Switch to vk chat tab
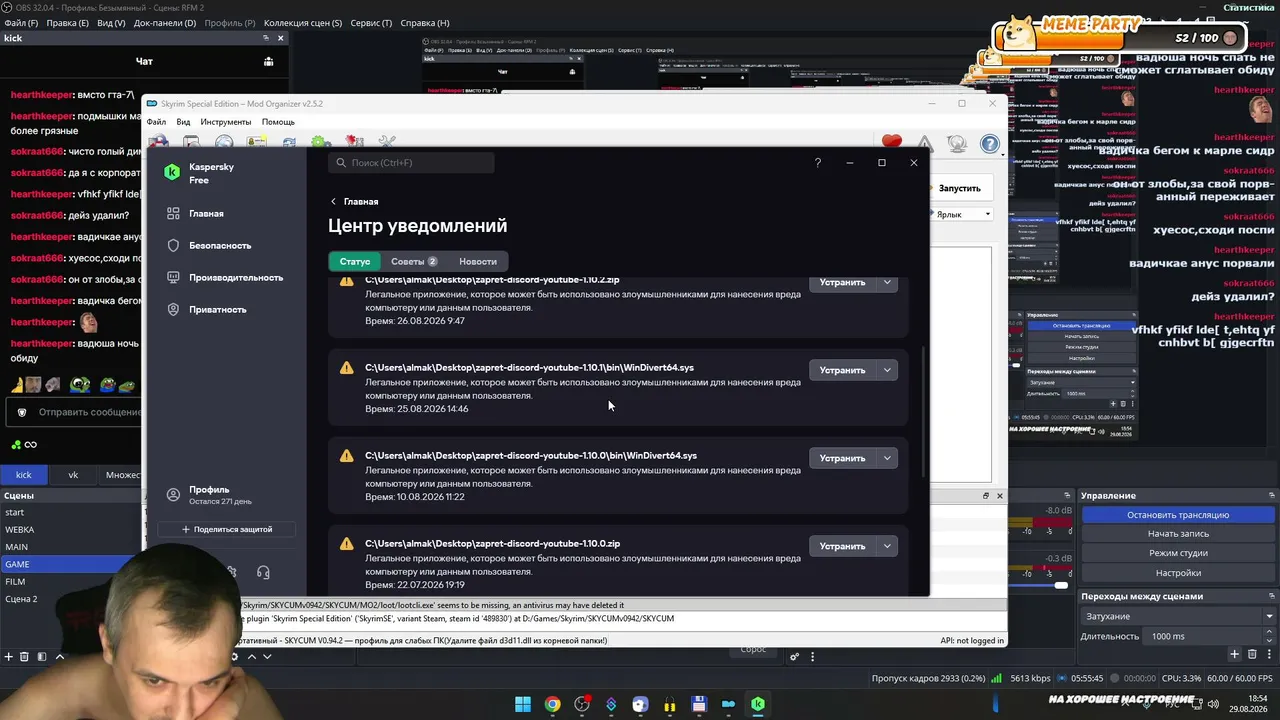 pyautogui.click(x=73, y=475)
